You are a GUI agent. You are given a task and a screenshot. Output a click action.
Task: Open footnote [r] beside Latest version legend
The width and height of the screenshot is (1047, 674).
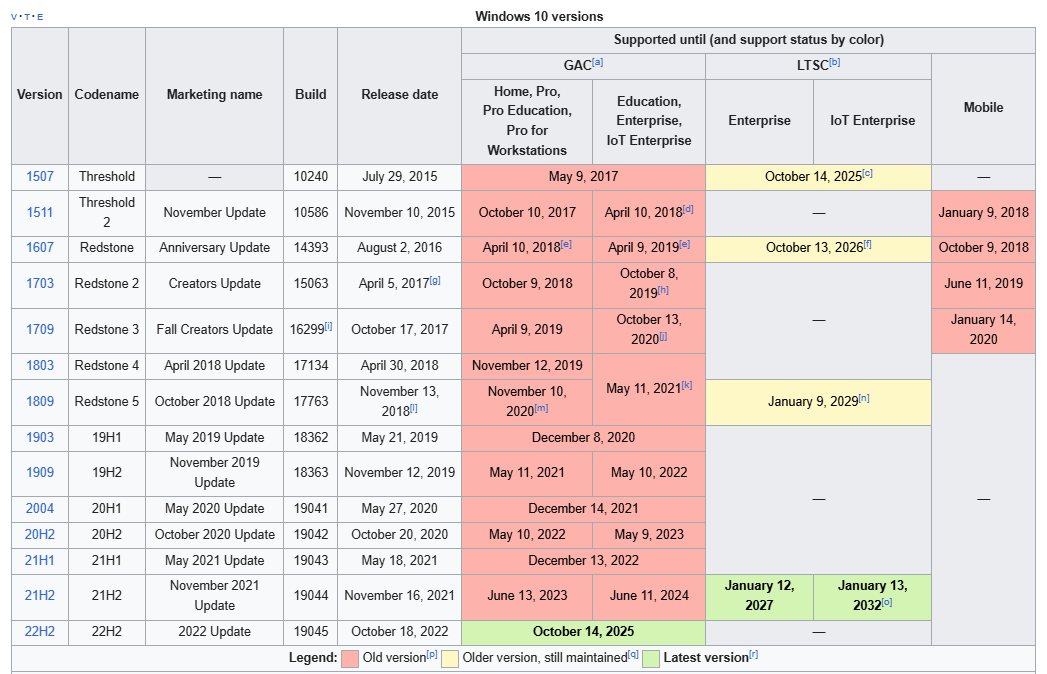[754, 655]
